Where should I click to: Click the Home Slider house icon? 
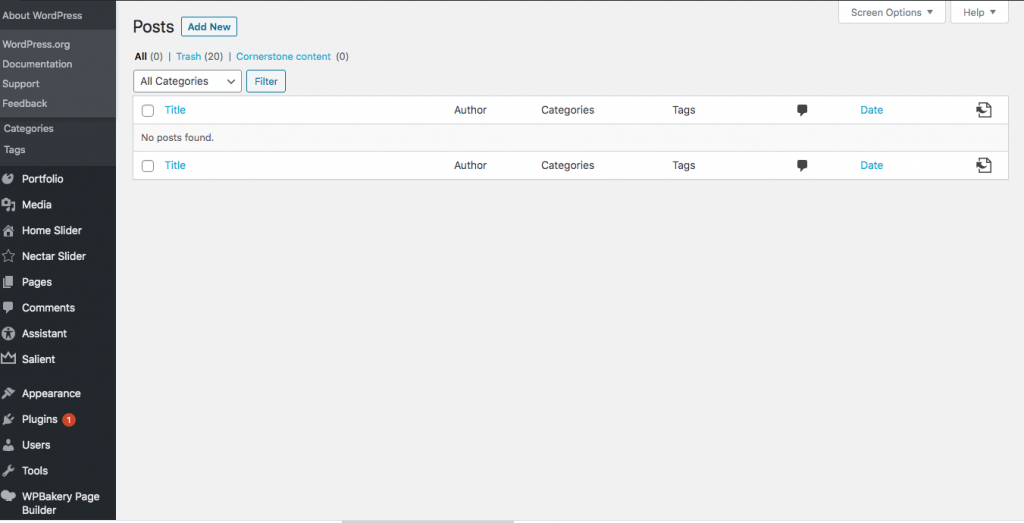pos(8,230)
